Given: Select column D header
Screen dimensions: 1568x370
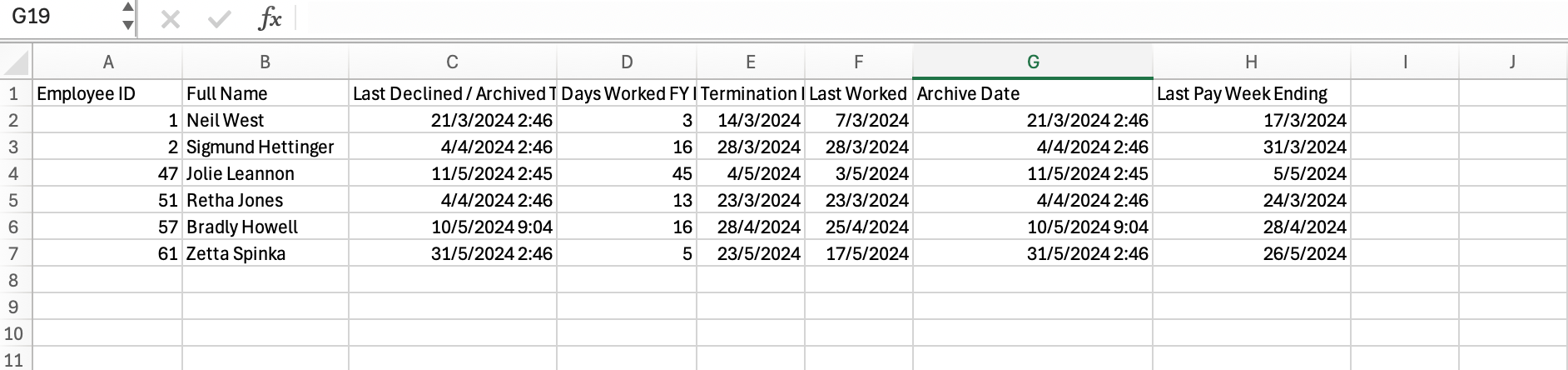Looking at the screenshot, I should (x=627, y=62).
